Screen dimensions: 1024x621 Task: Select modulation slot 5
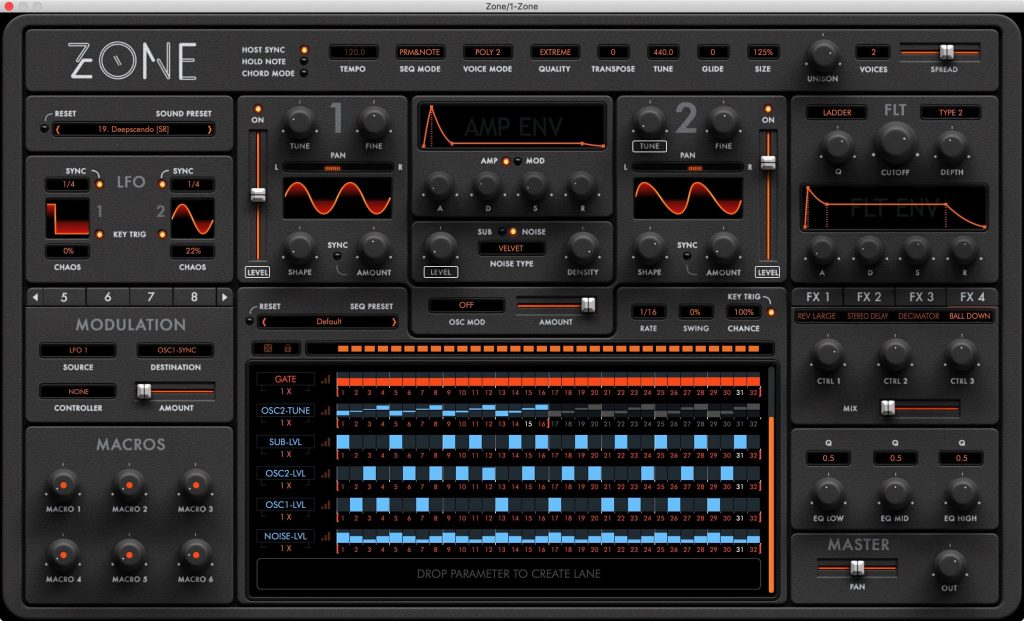pos(64,297)
